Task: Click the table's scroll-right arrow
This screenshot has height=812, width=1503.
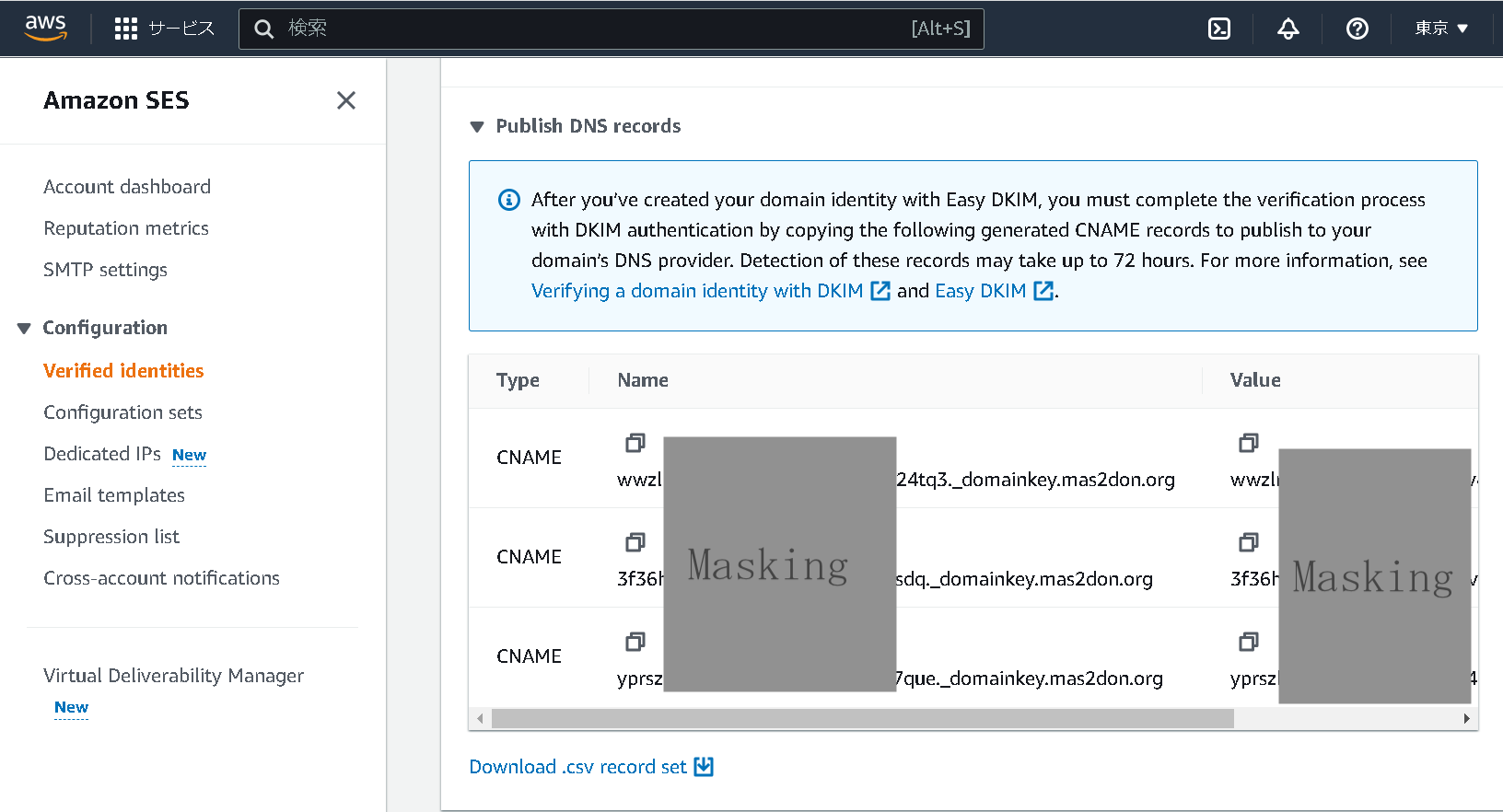Action: 1467,719
